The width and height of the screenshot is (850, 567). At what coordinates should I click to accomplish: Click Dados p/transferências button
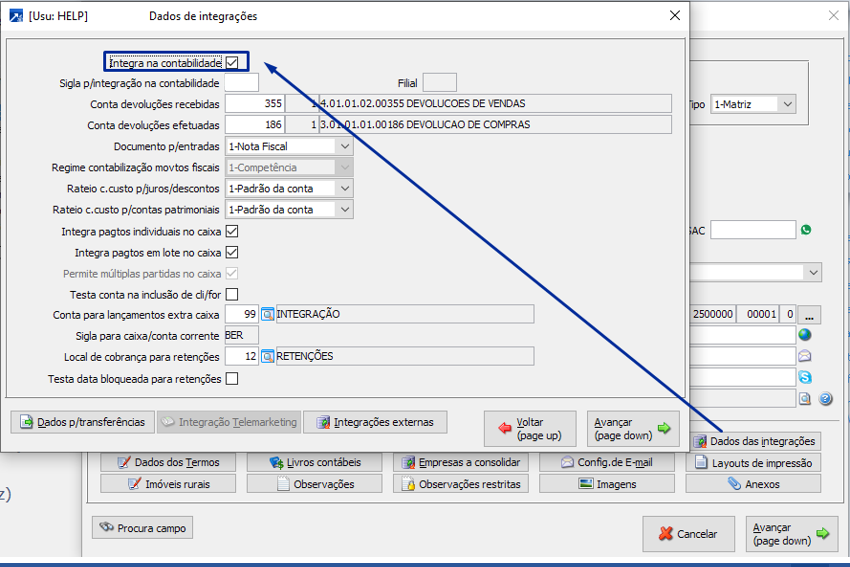point(83,422)
